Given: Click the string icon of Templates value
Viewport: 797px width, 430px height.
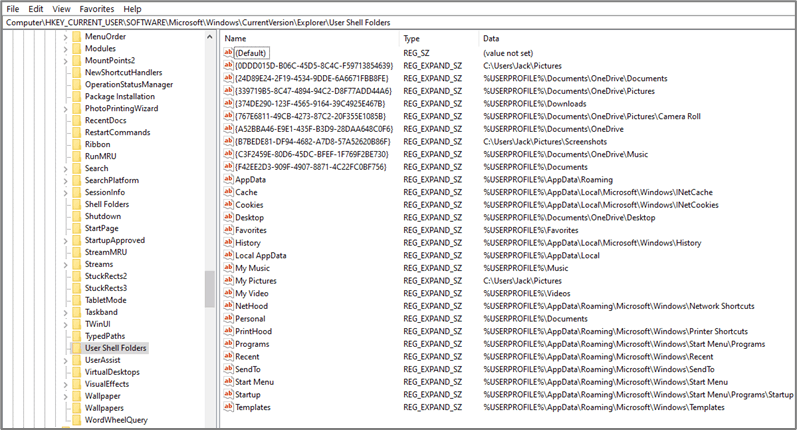Looking at the screenshot, I should click(228, 407).
